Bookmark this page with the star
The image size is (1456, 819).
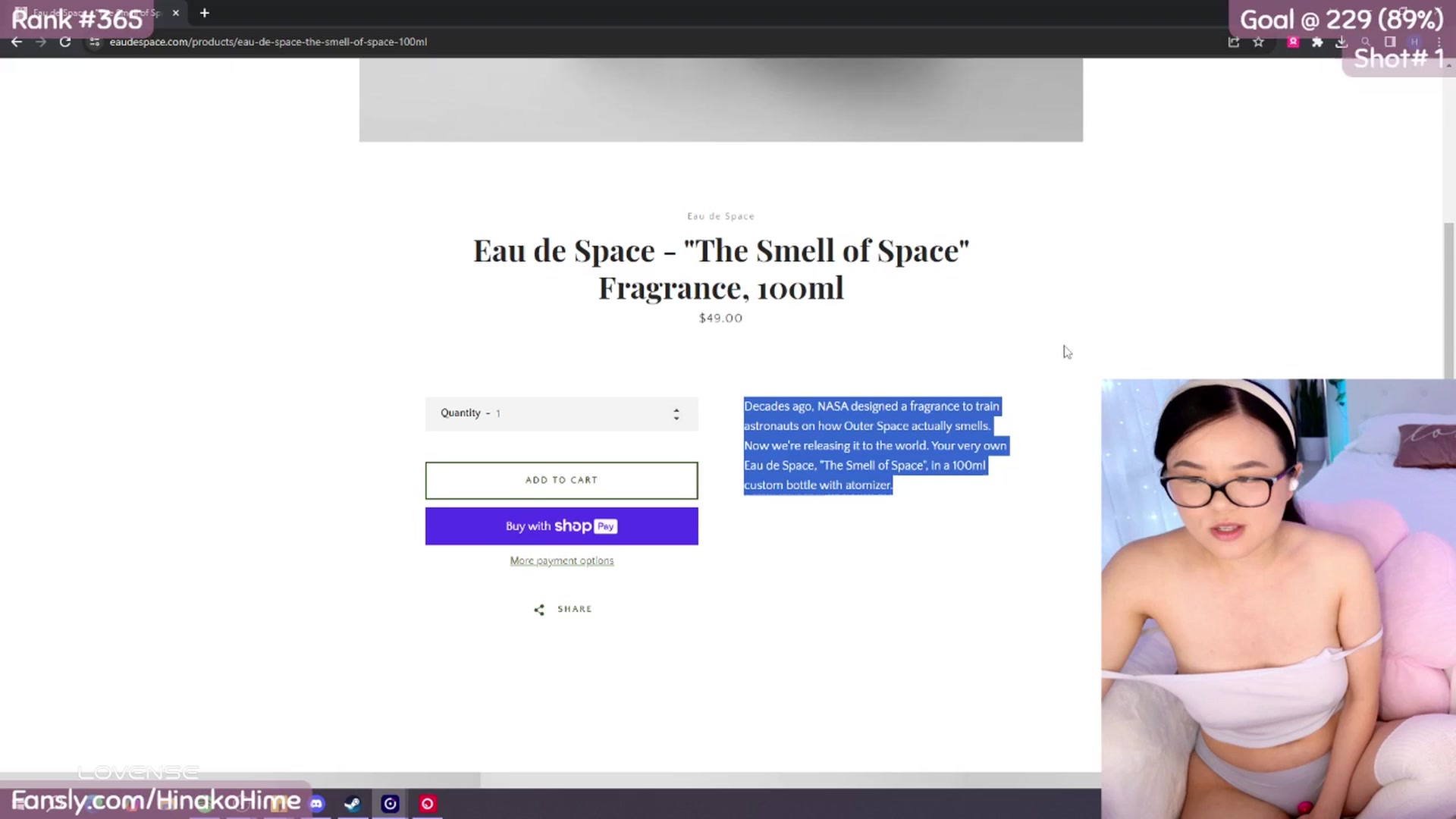click(x=1259, y=42)
